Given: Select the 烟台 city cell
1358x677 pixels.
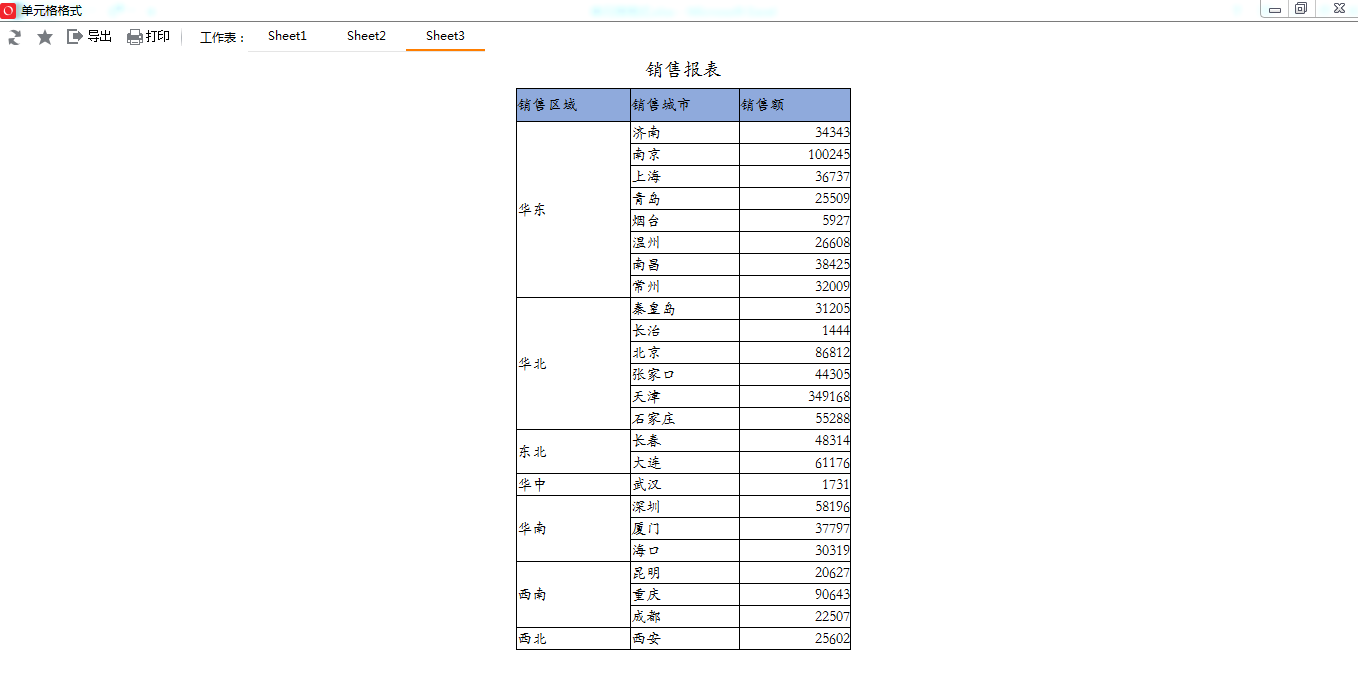Looking at the screenshot, I should coord(685,221).
